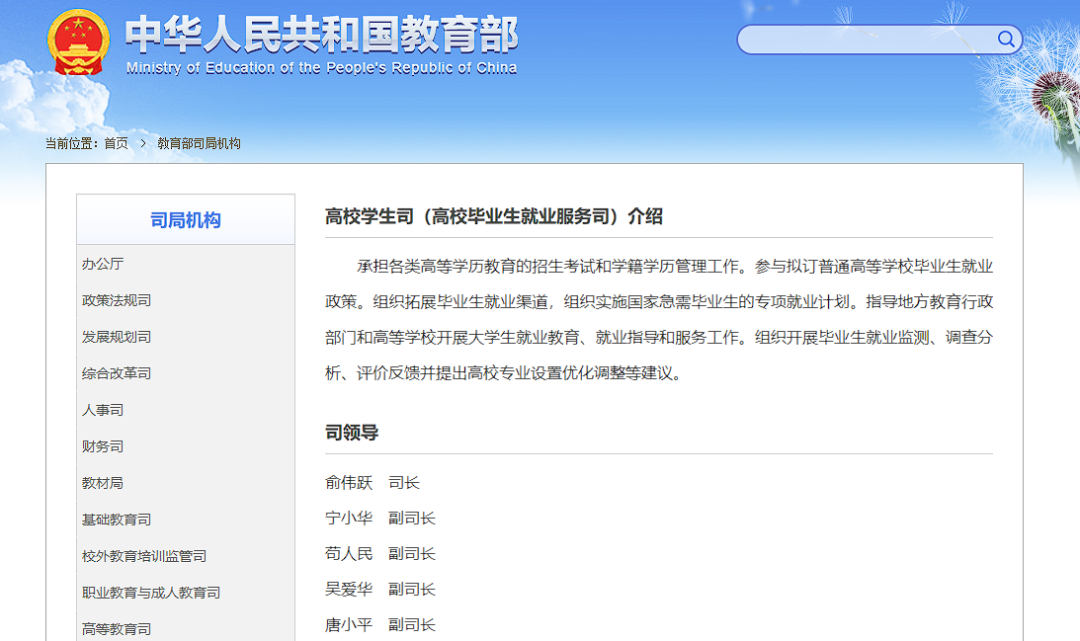Click the 中华人民共和国教育部 site title
This screenshot has width=1080, height=641.
pos(322,34)
